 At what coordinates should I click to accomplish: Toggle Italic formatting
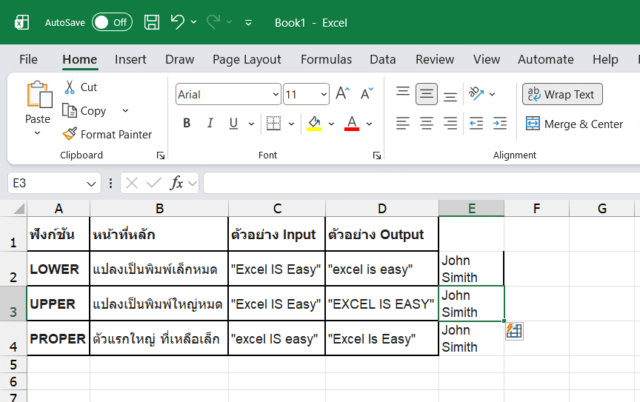(x=210, y=123)
